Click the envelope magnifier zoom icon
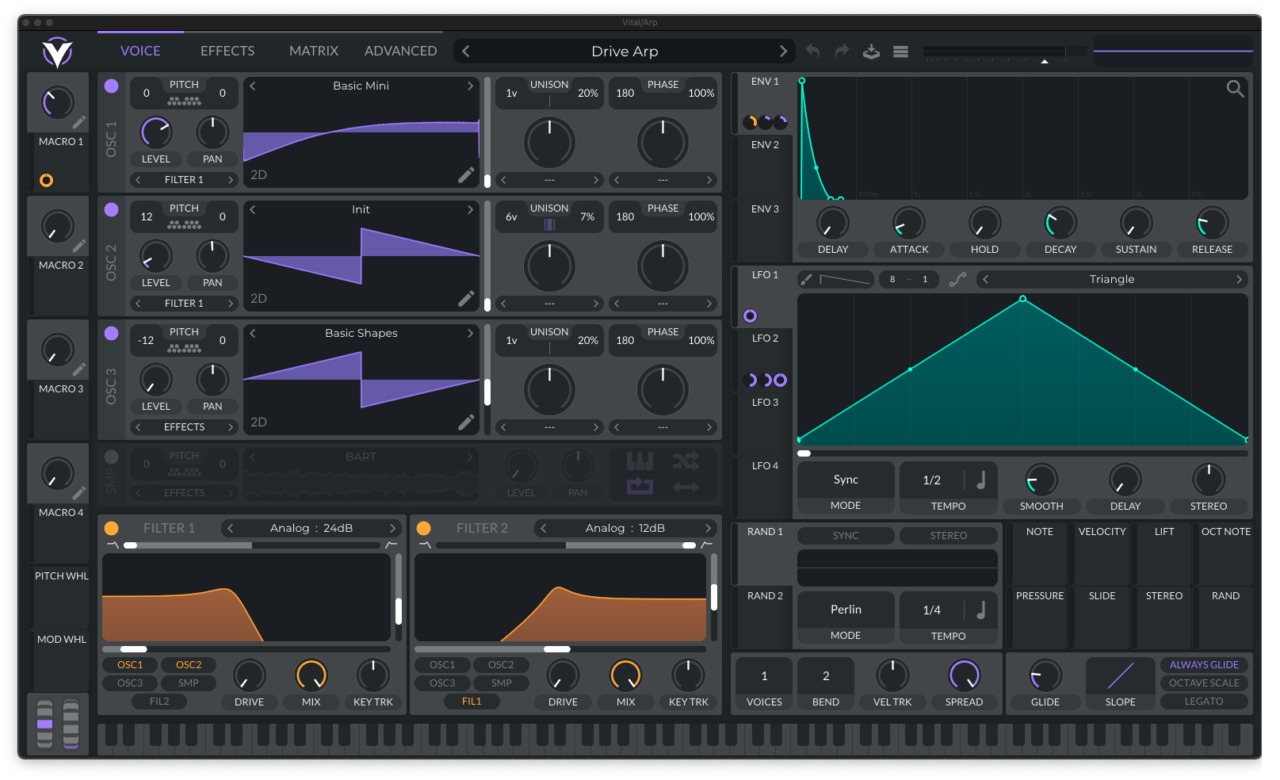 (x=1236, y=89)
